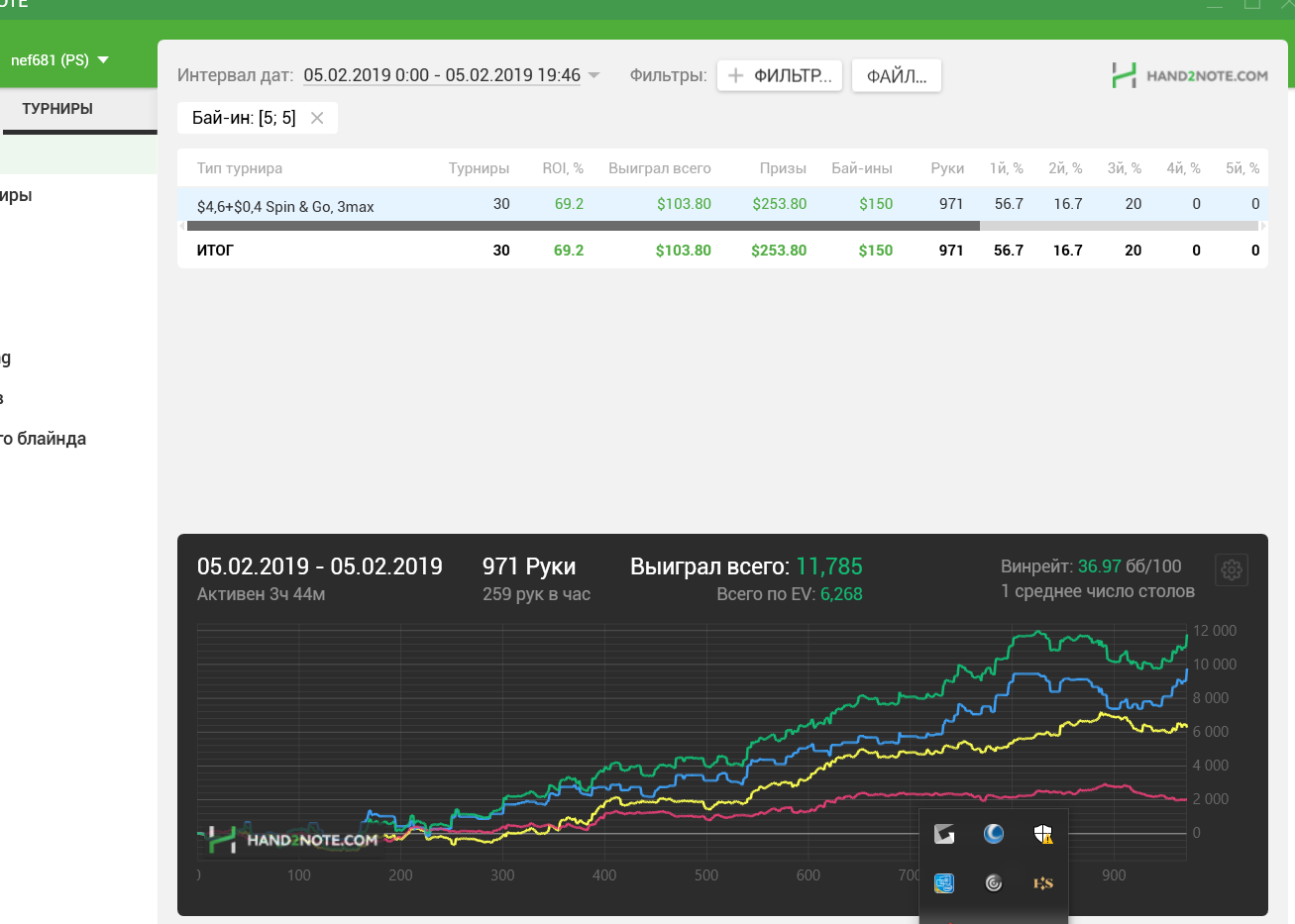Open the graph settings gear

click(x=1232, y=570)
